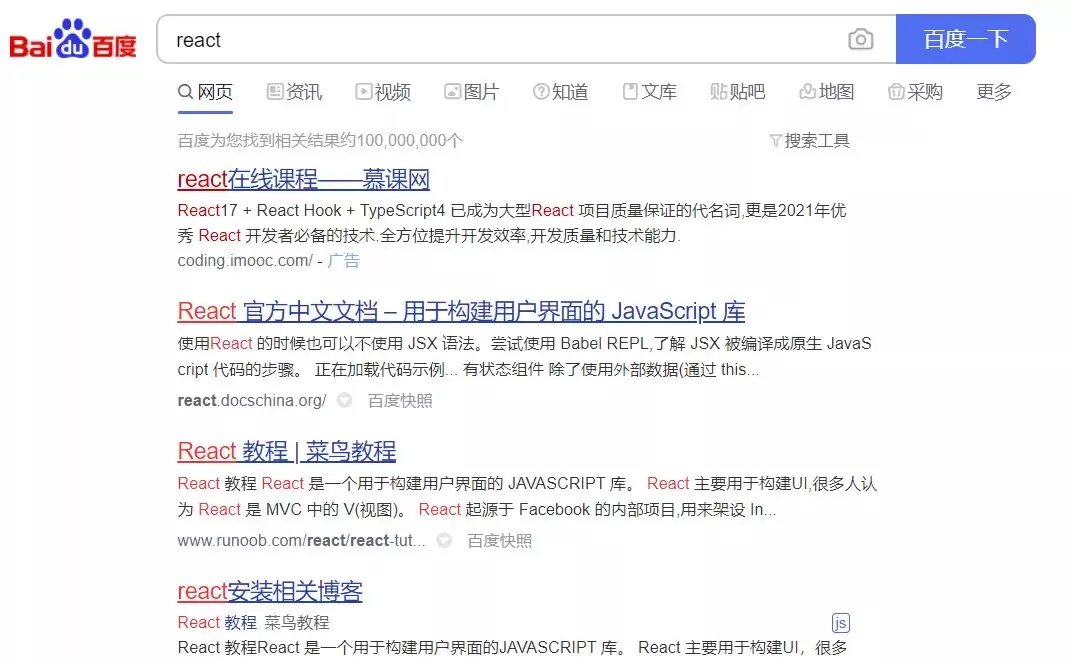
Task: Click the 广告 ad label
Action: click(344, 260)
